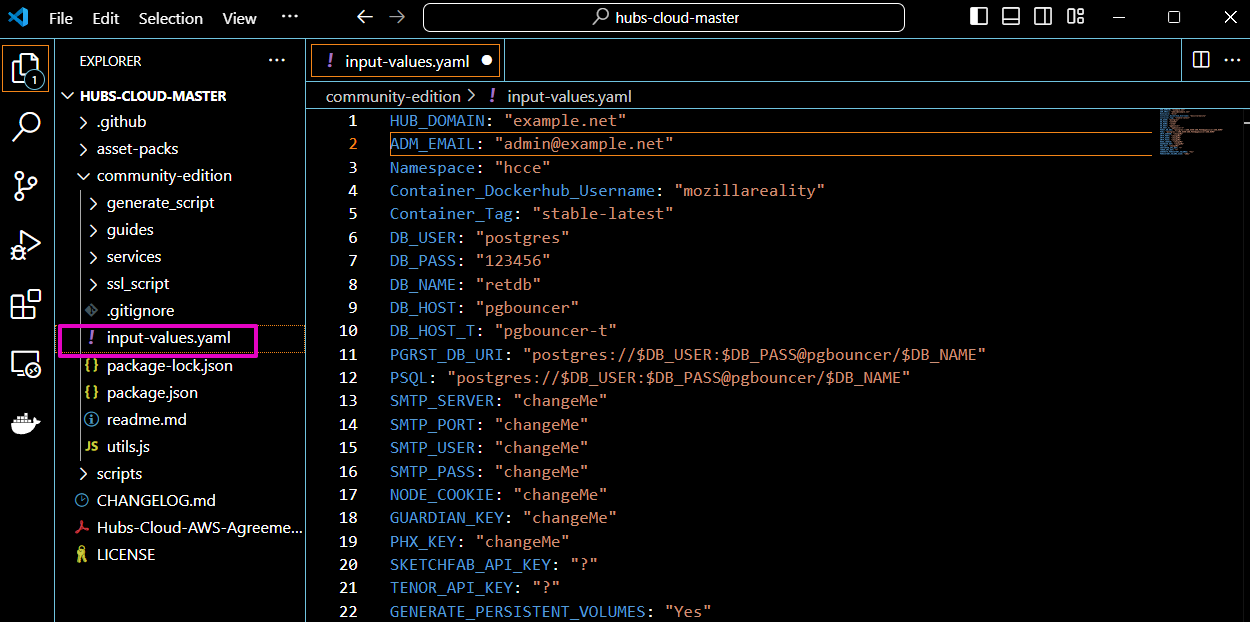Open the Source Control view
Viewport: 1250px width, 622px height.
tap(25, 186)
